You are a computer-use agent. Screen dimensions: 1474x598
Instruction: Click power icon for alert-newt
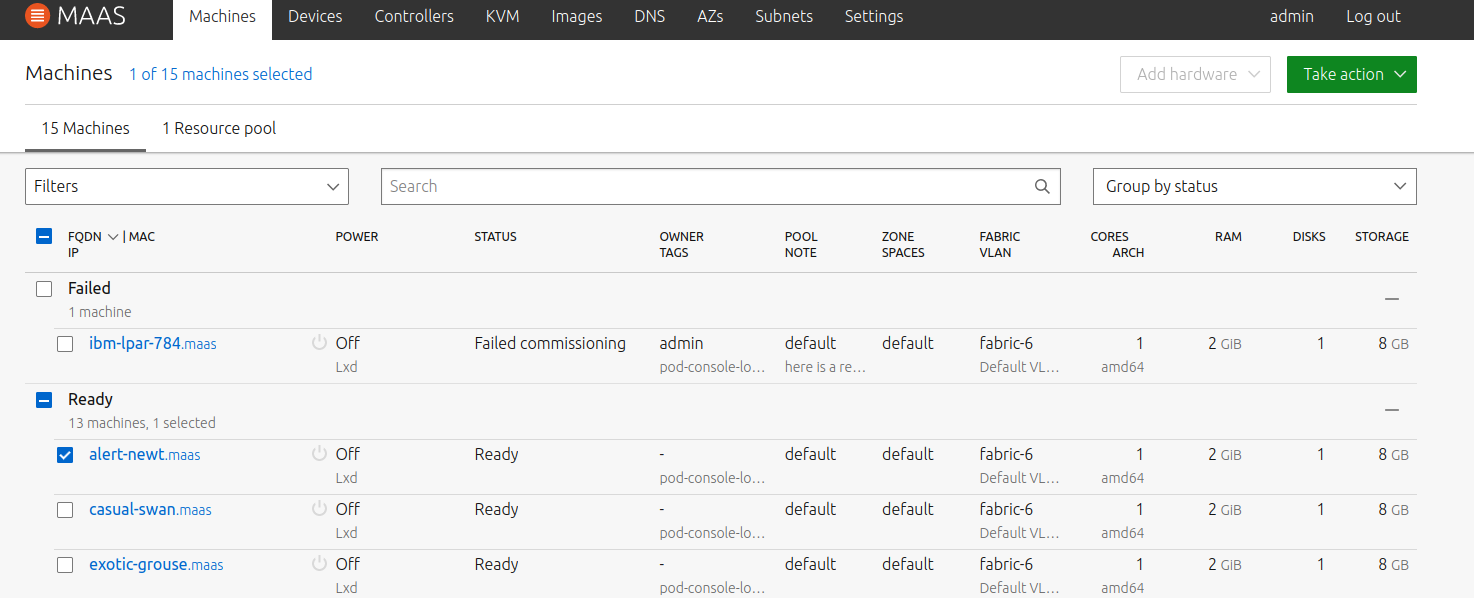click(x=320, y=454)
